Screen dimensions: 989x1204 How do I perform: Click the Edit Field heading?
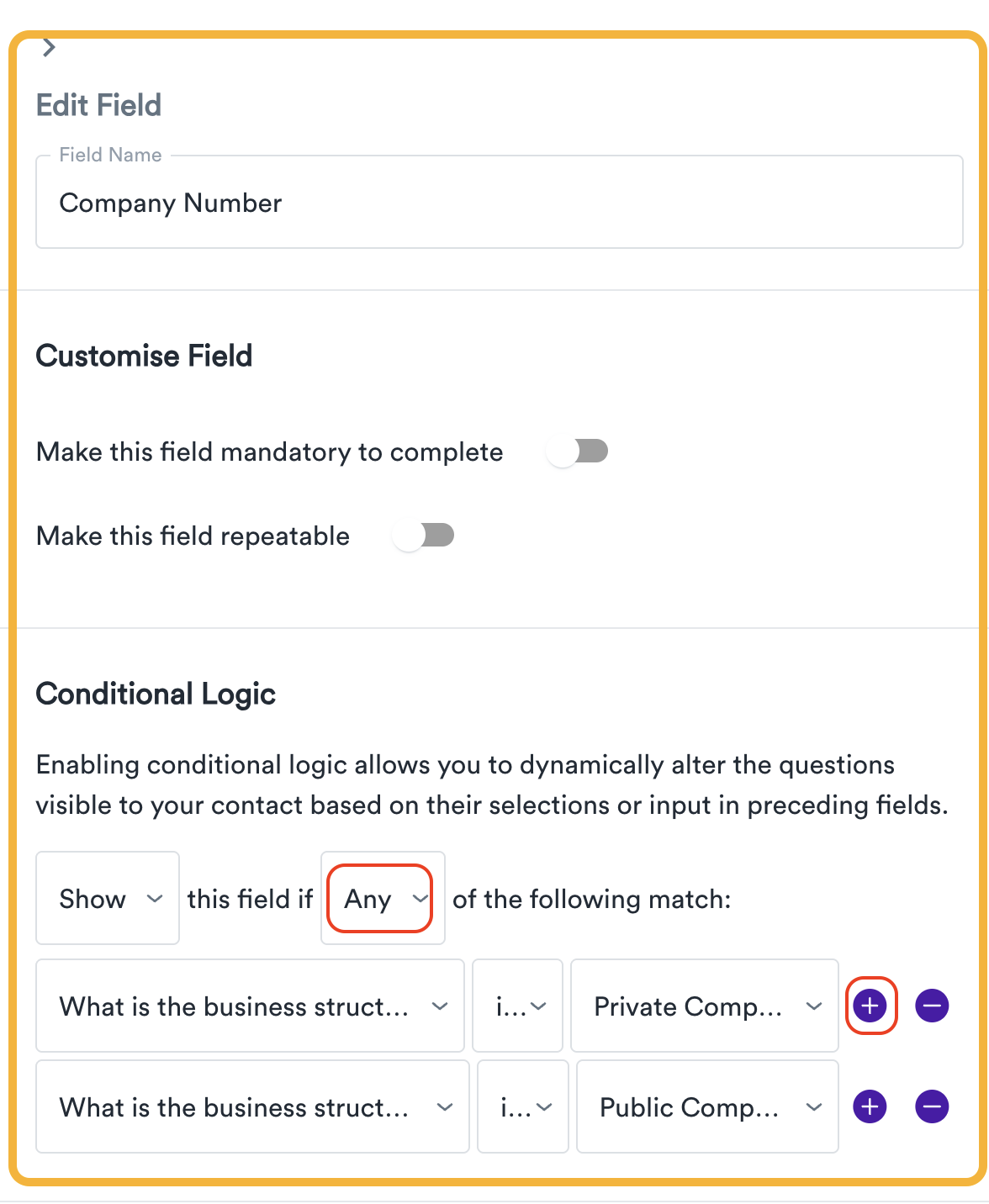pyautogui.click(x=98, y=105)
